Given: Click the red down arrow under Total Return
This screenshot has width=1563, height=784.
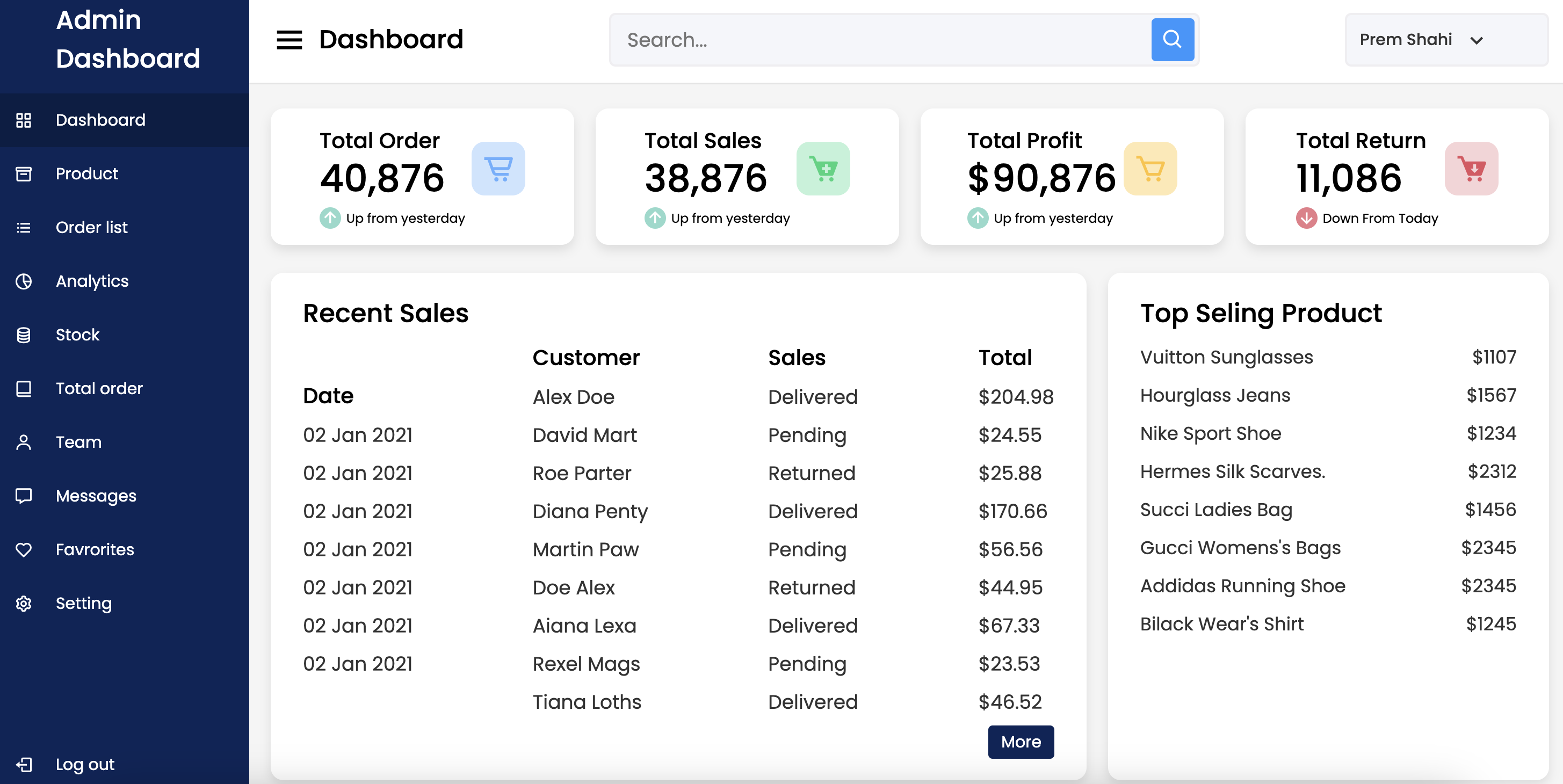Looking at the screenshot, I should (x=1306, y=218).
